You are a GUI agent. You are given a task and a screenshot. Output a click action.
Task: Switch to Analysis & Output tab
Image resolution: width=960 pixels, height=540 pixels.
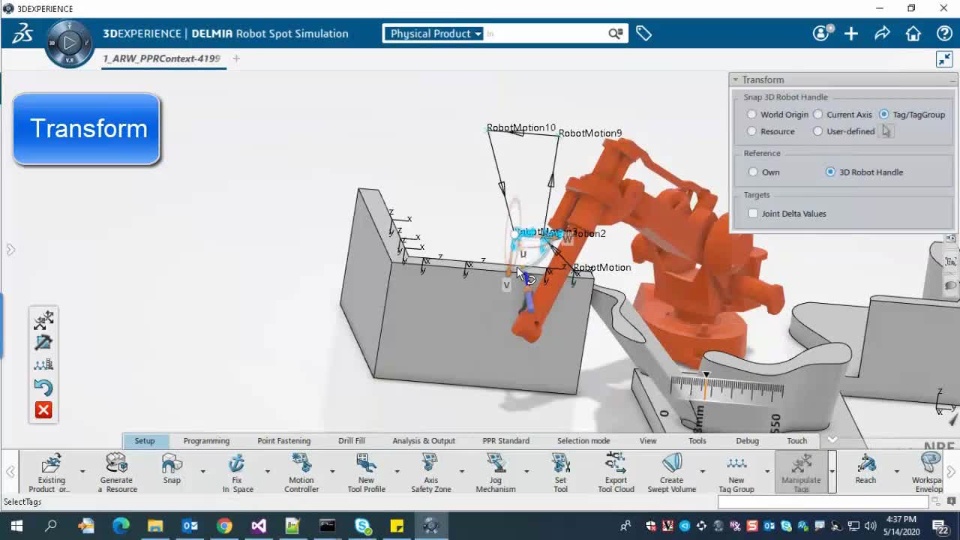424,441
